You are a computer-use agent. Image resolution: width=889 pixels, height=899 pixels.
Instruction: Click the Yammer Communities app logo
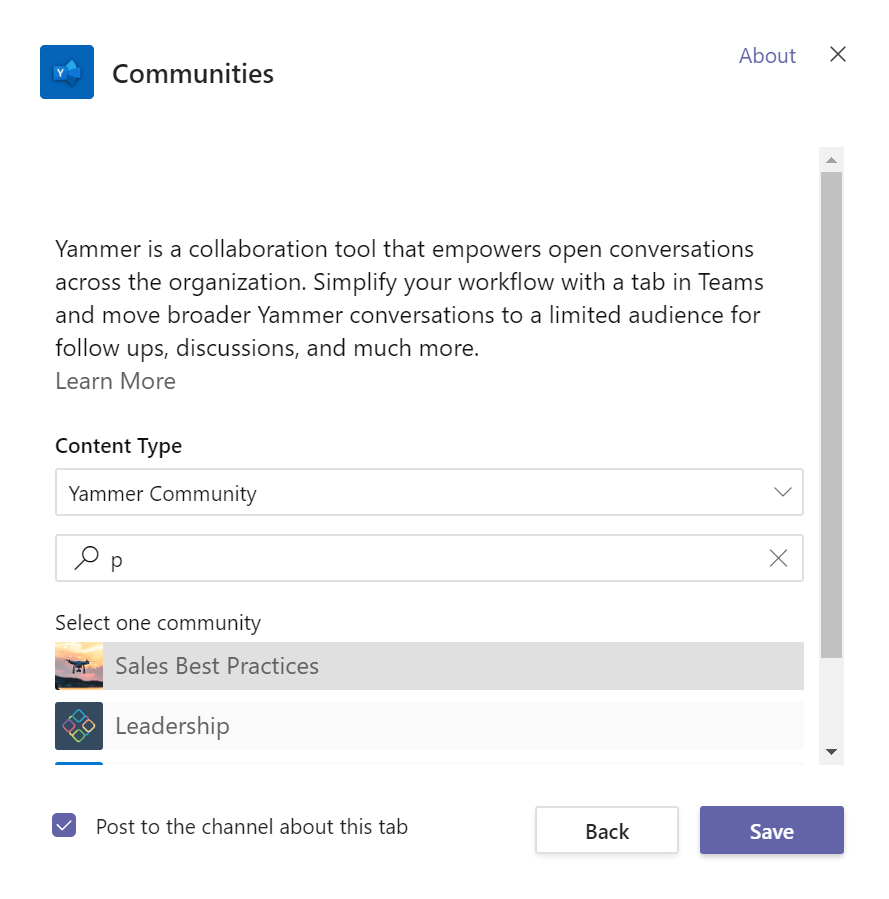[67, 72]
